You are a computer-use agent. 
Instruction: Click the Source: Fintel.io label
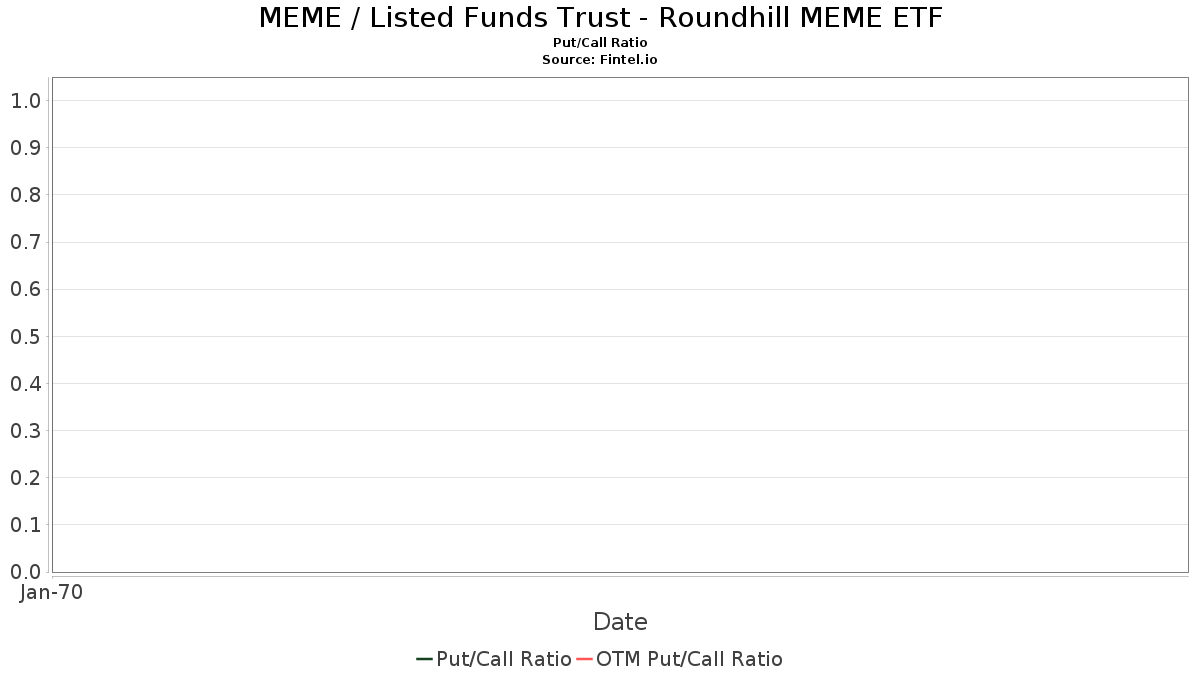600,60
